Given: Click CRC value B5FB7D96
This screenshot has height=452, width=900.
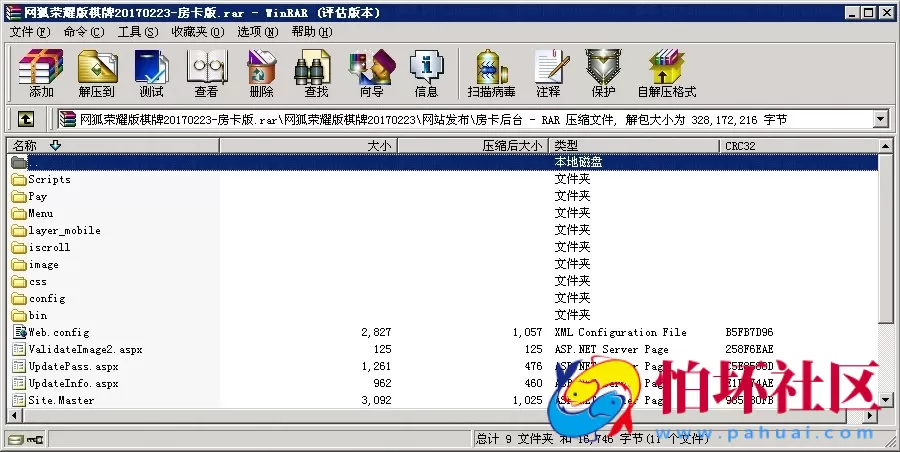Looking at the screenshot, I should [x=749, y=333].
